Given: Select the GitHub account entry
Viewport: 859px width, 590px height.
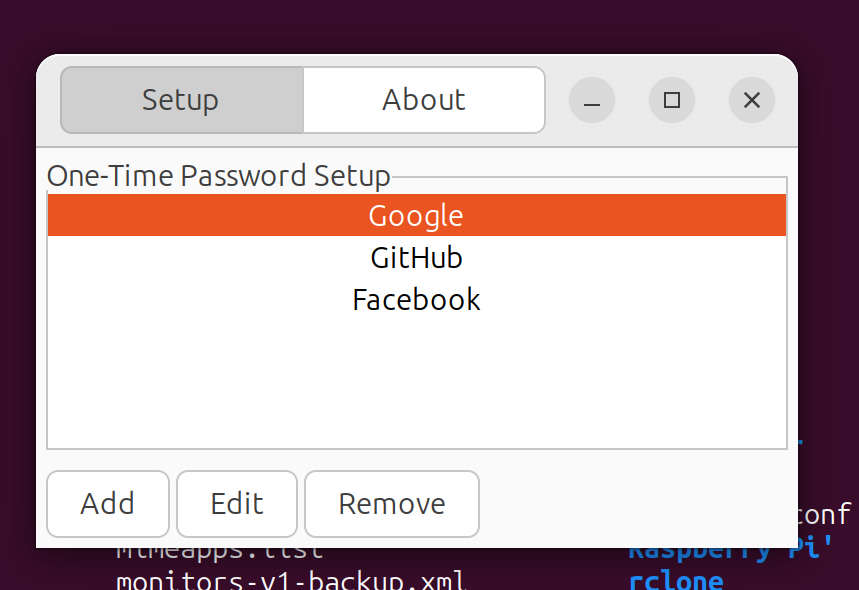Looking at the screenshot, I should 417,257.
